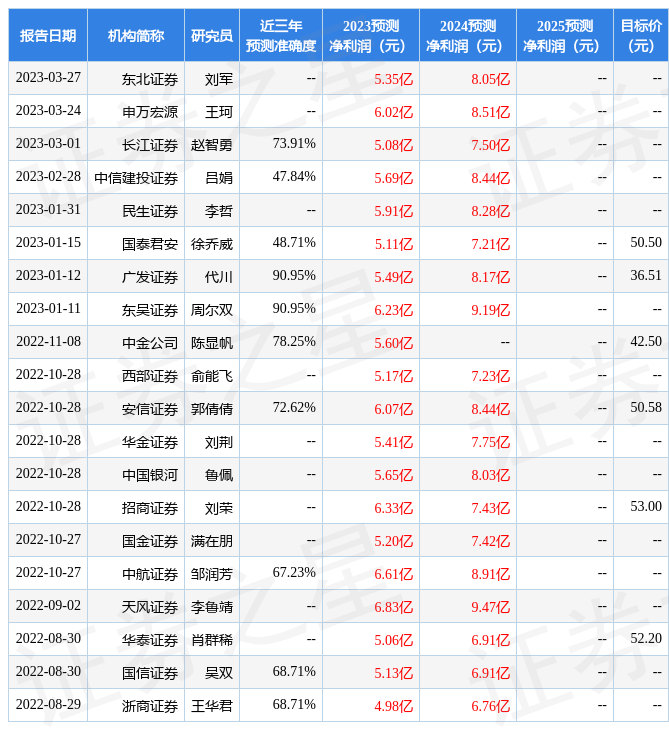Click the 9.47亿 profit value
Image resolution: width=669 pixels, height=730 pixels.
pos(490,608)
